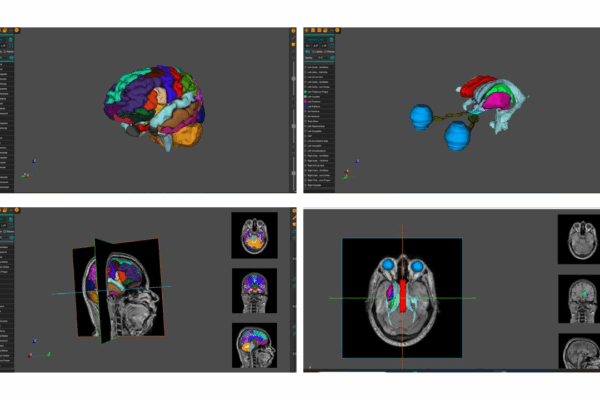Viewport: 600px width, 400px height.
Task: Open the coronal thumbnail with the green marker in the bottom-right panel
Action: 579,299
